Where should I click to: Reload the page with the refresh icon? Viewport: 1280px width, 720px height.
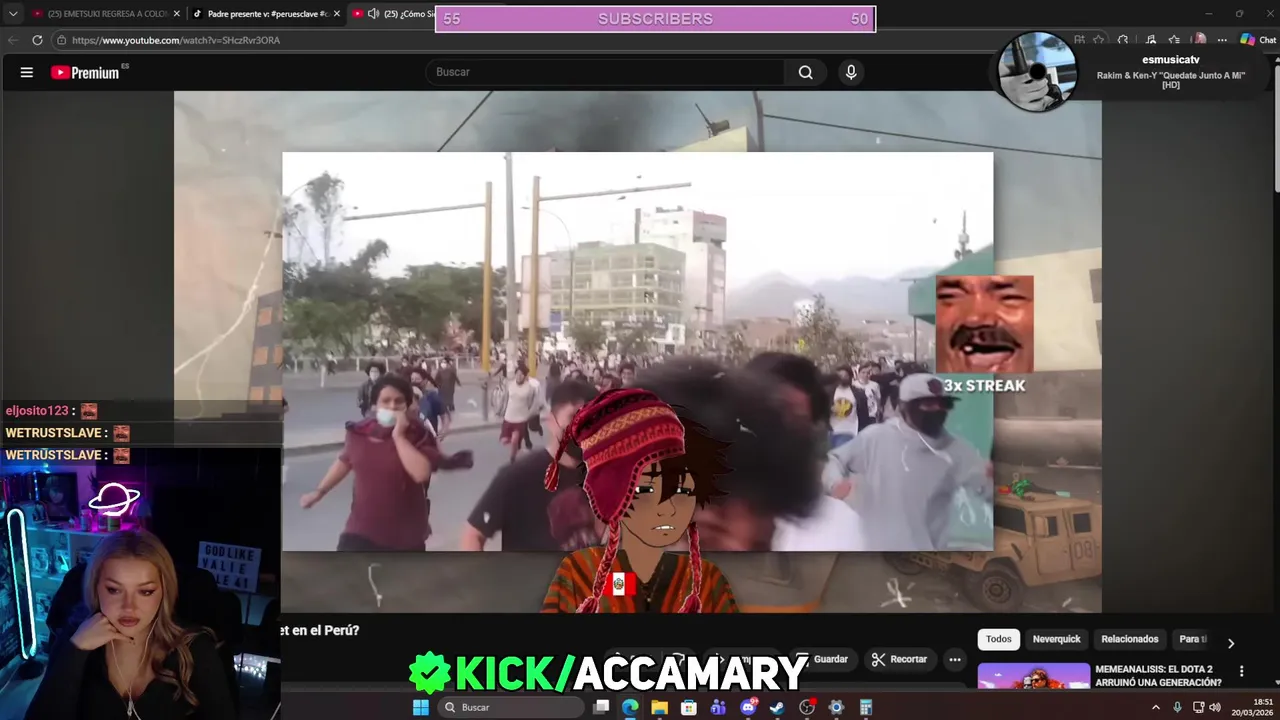[x=37, y=40]
